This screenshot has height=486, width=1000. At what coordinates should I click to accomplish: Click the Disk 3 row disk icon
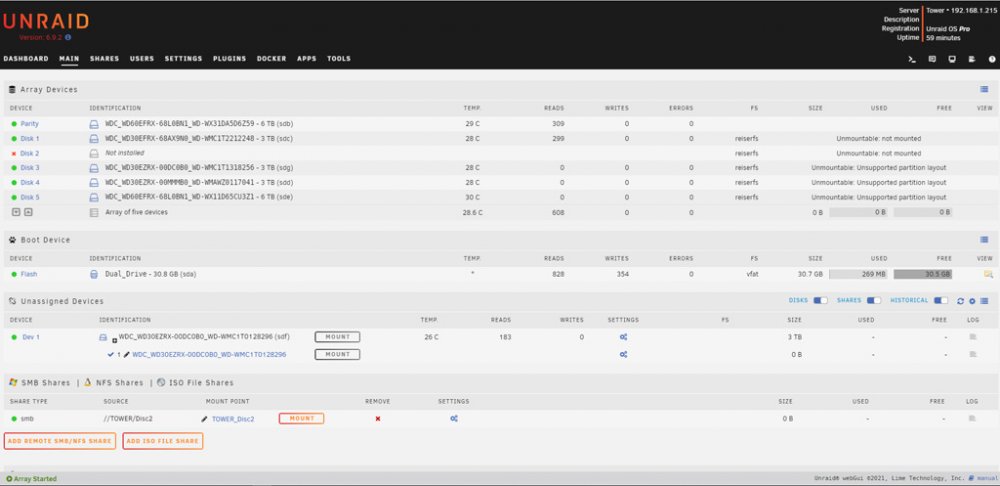click(94, 168)
